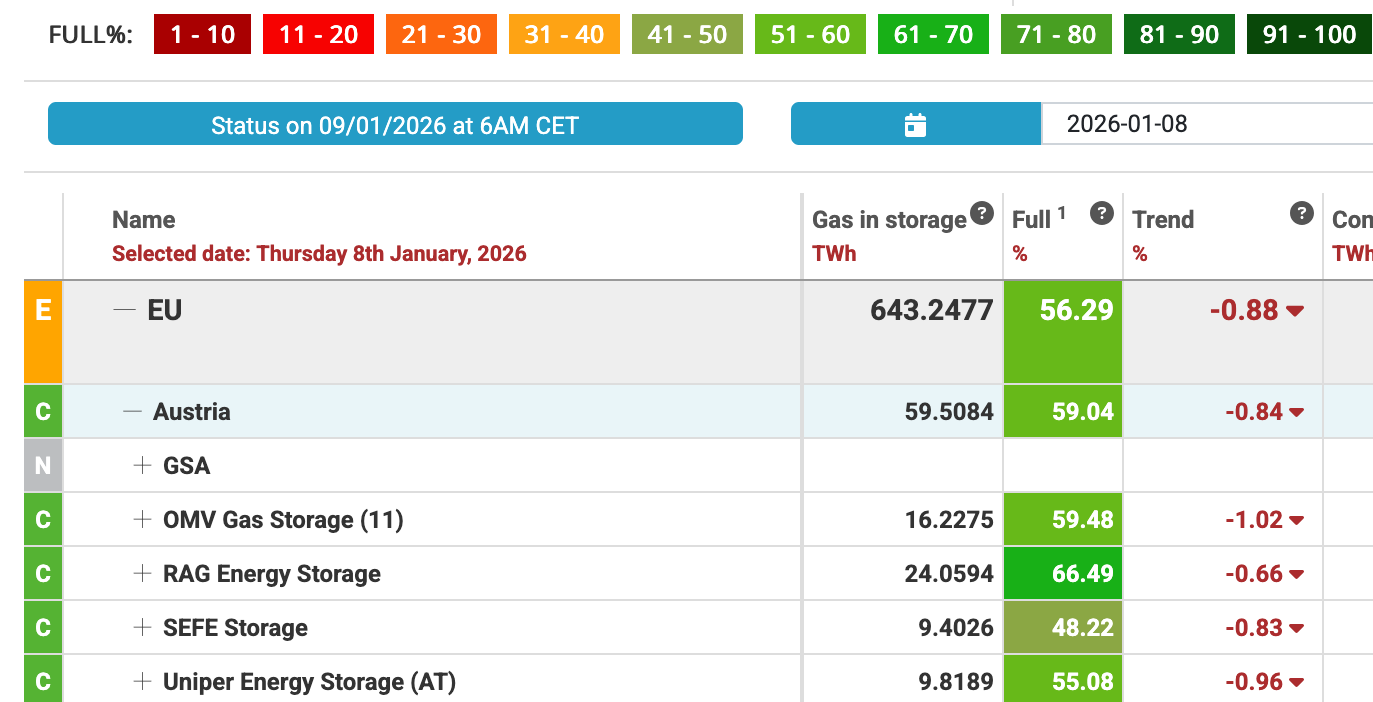
Task: Expand the GSA row
Action: [x=143, y=465]
